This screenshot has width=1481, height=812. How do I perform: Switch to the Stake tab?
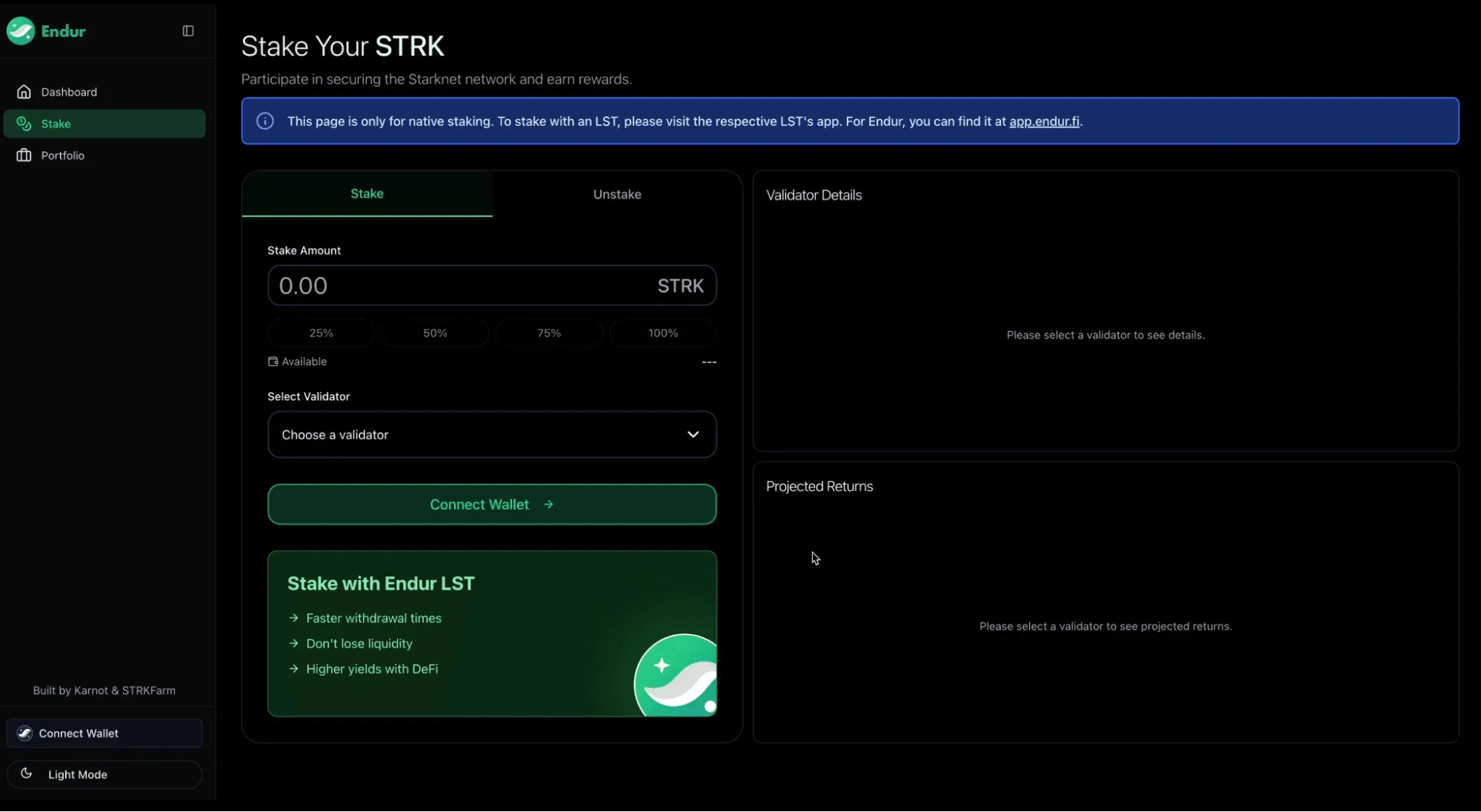point(367,193)
